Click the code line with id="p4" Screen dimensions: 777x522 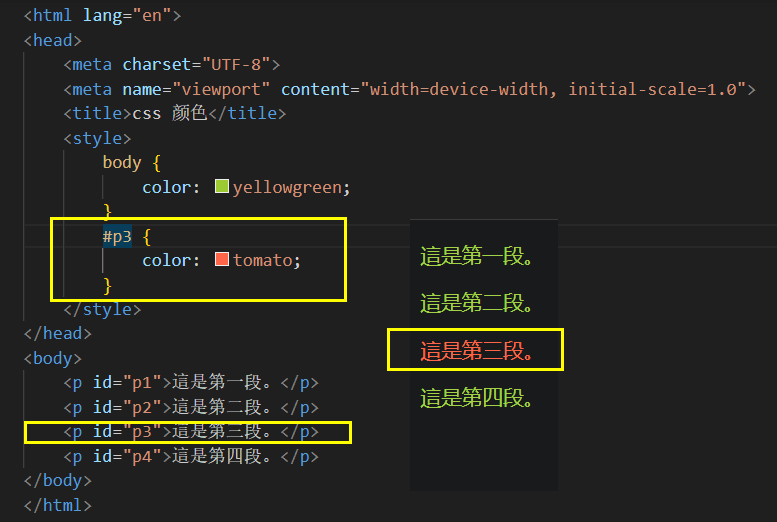(x=190, y=456)
